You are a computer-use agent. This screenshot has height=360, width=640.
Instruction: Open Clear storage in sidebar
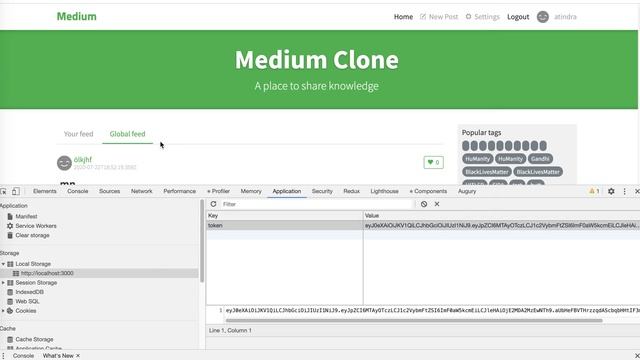[x=32, y=235]
